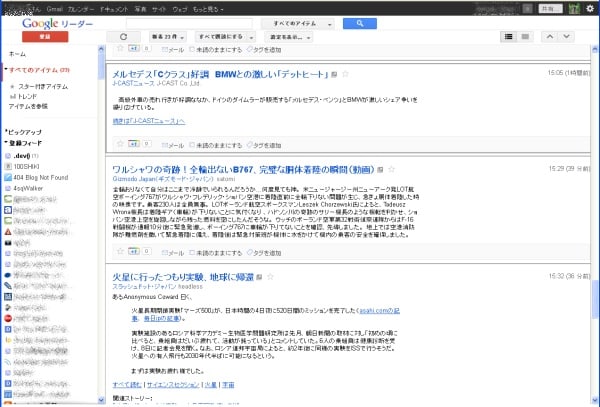Select ホーム in sidebar

click(17, 54)
